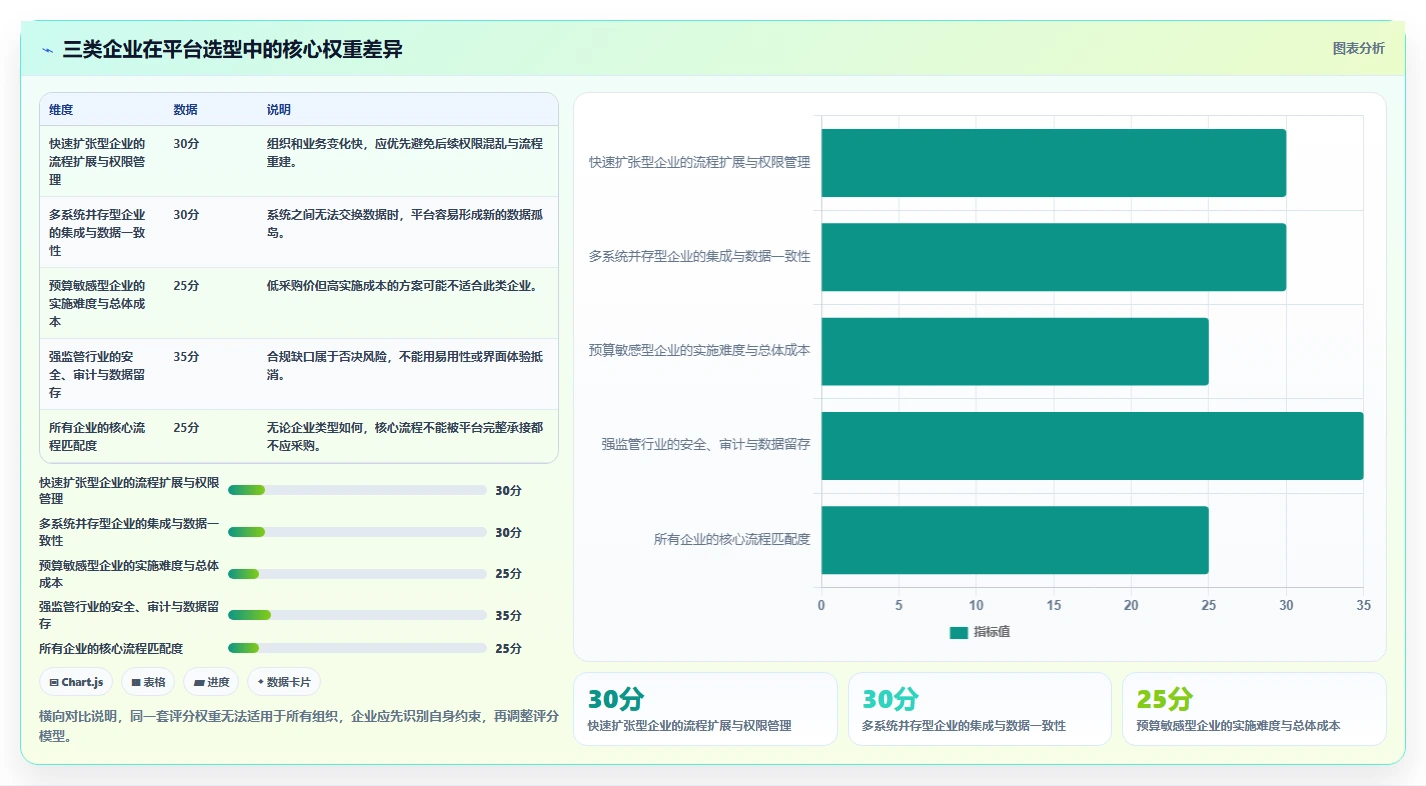Click chart bar for 快速扩张型企业的流程扩展与权限管理
Image resolution: width=1426 pixels, height=786 pixels.
[x=1054, y=163]
